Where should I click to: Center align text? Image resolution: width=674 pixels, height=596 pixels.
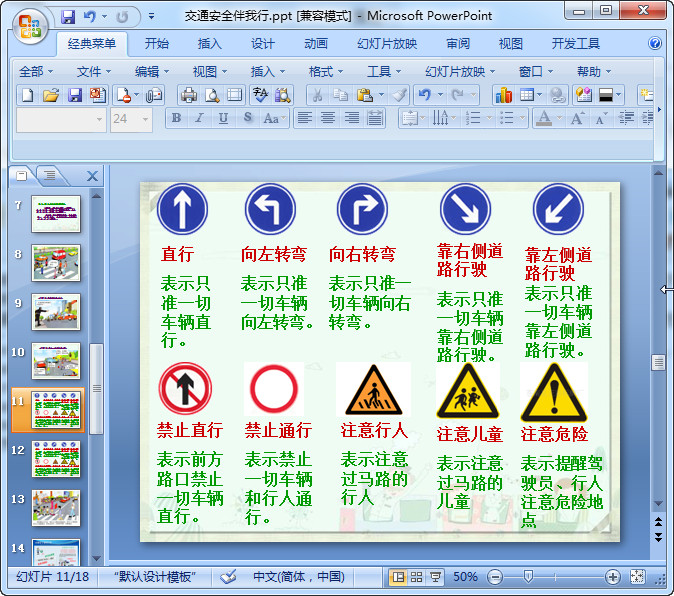(328, 118)
